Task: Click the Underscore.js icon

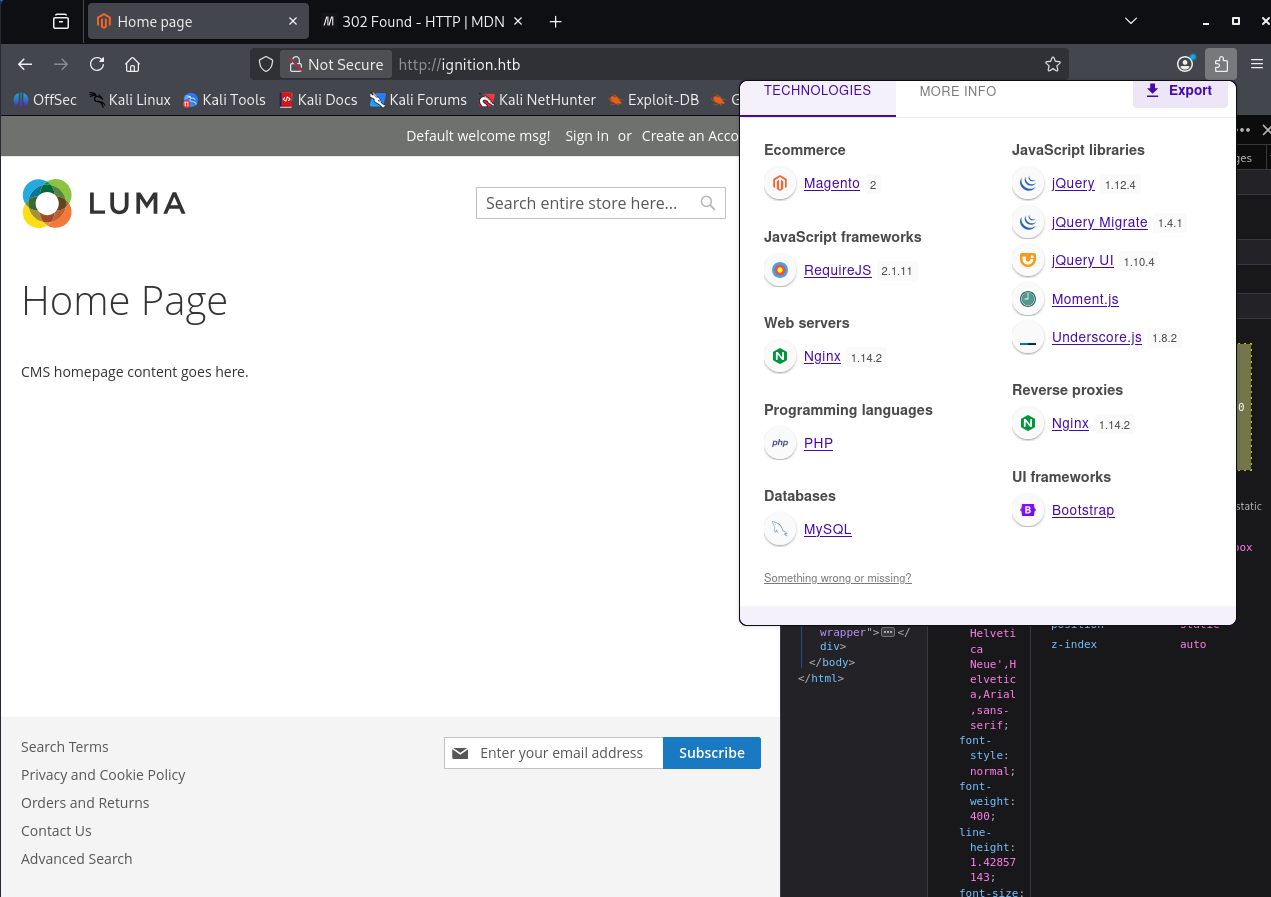Action: pos(1028,337)
